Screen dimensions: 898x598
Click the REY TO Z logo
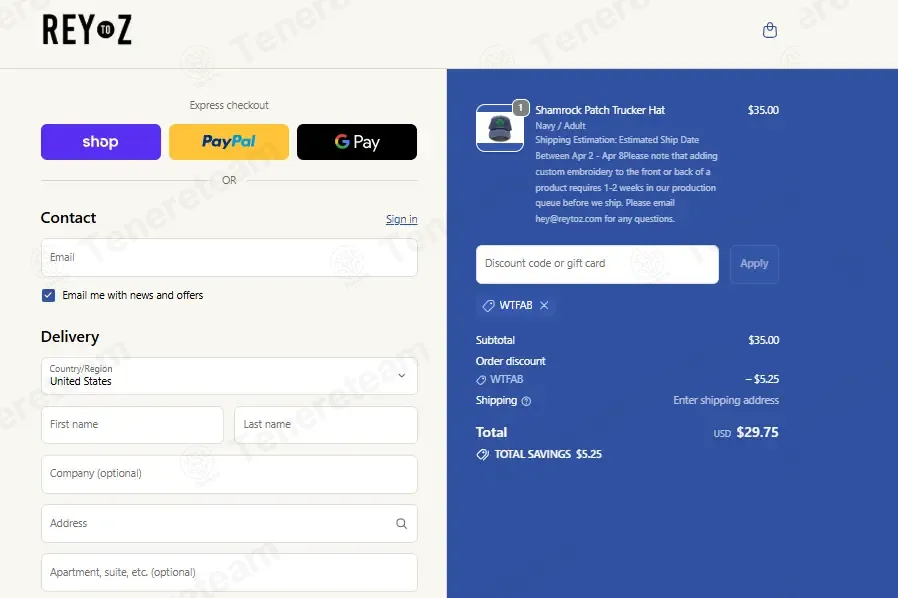pyautogui.click(x=87, y=30)
